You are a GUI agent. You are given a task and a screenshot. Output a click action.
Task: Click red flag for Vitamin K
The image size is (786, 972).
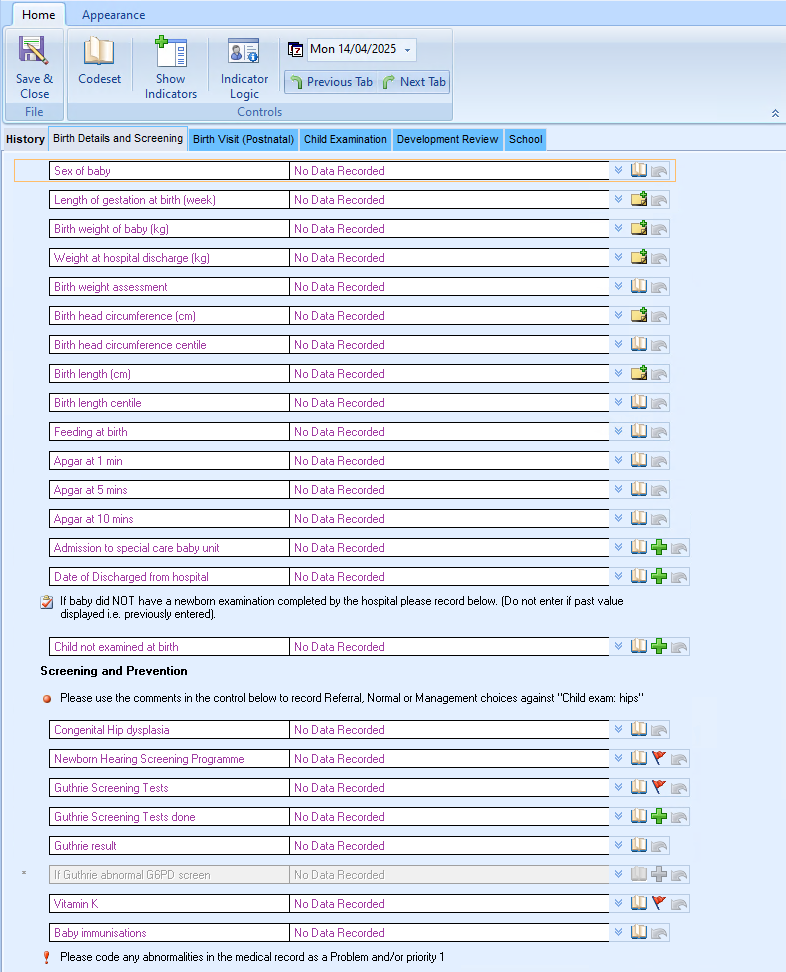pos(659,903)
